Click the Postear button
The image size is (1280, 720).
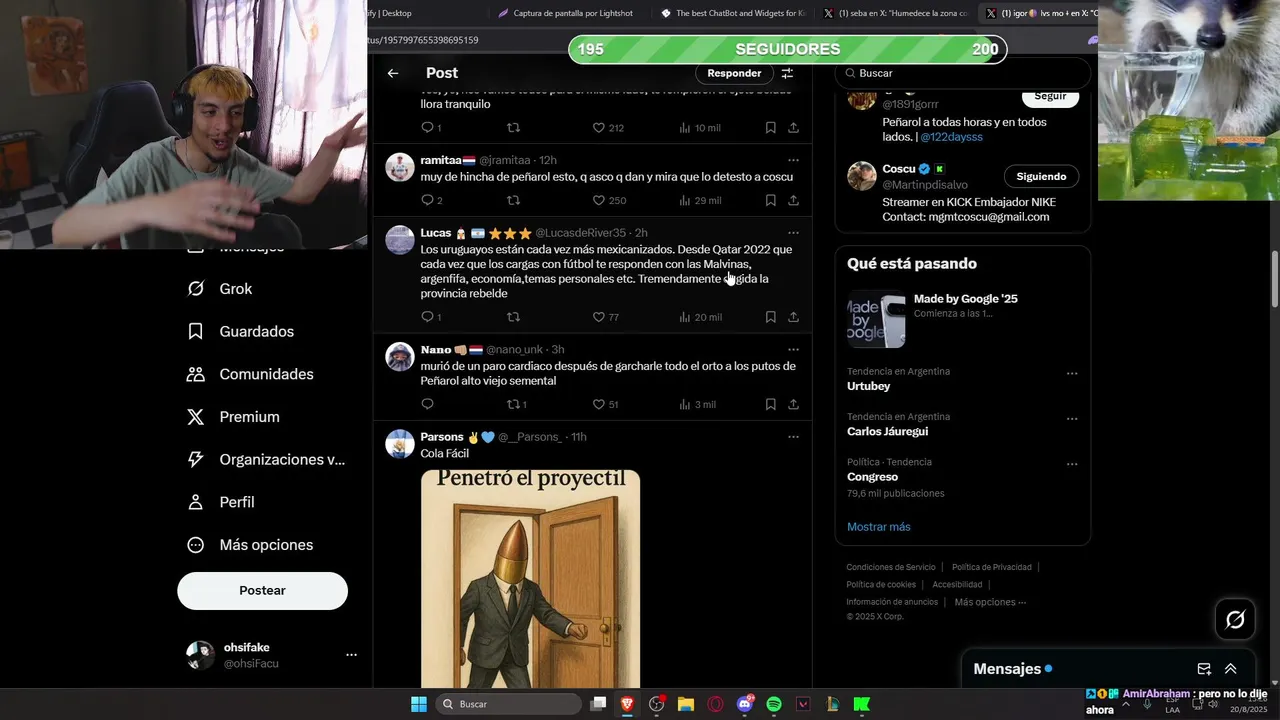pos(262,591)
